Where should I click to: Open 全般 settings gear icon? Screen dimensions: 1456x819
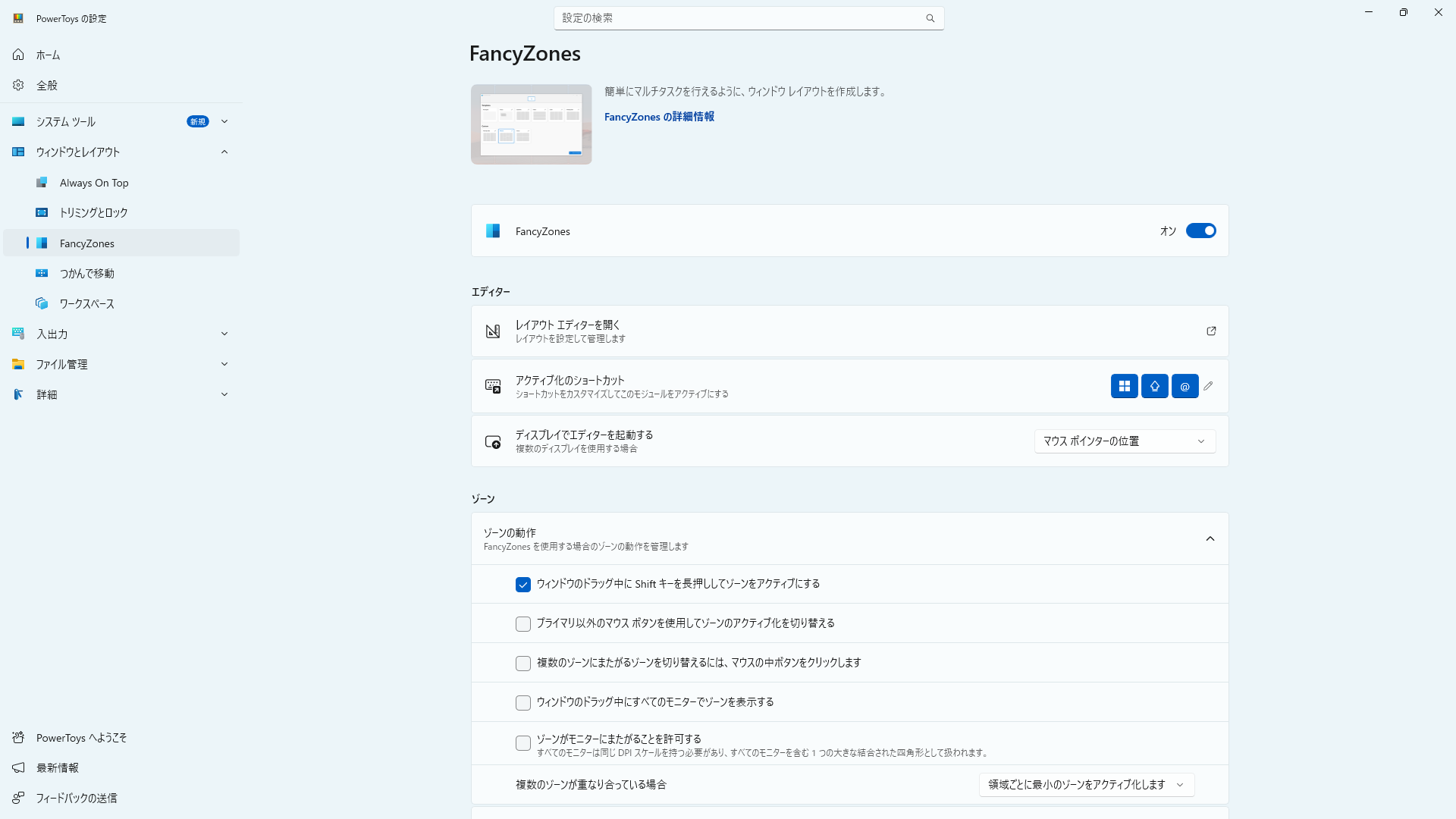(18, 85)
